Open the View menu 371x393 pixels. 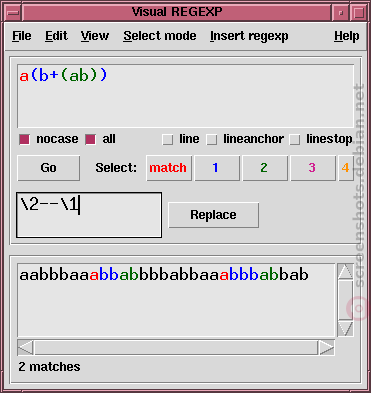[95, 36]
